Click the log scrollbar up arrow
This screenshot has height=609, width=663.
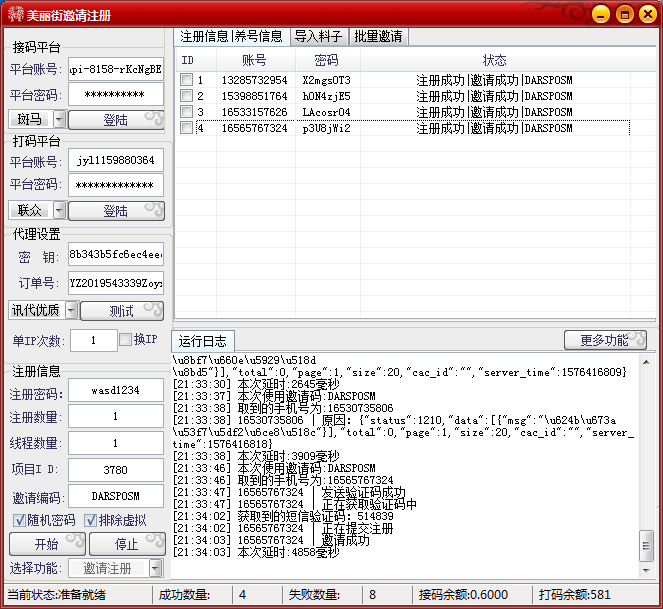[x=647, y=362]
